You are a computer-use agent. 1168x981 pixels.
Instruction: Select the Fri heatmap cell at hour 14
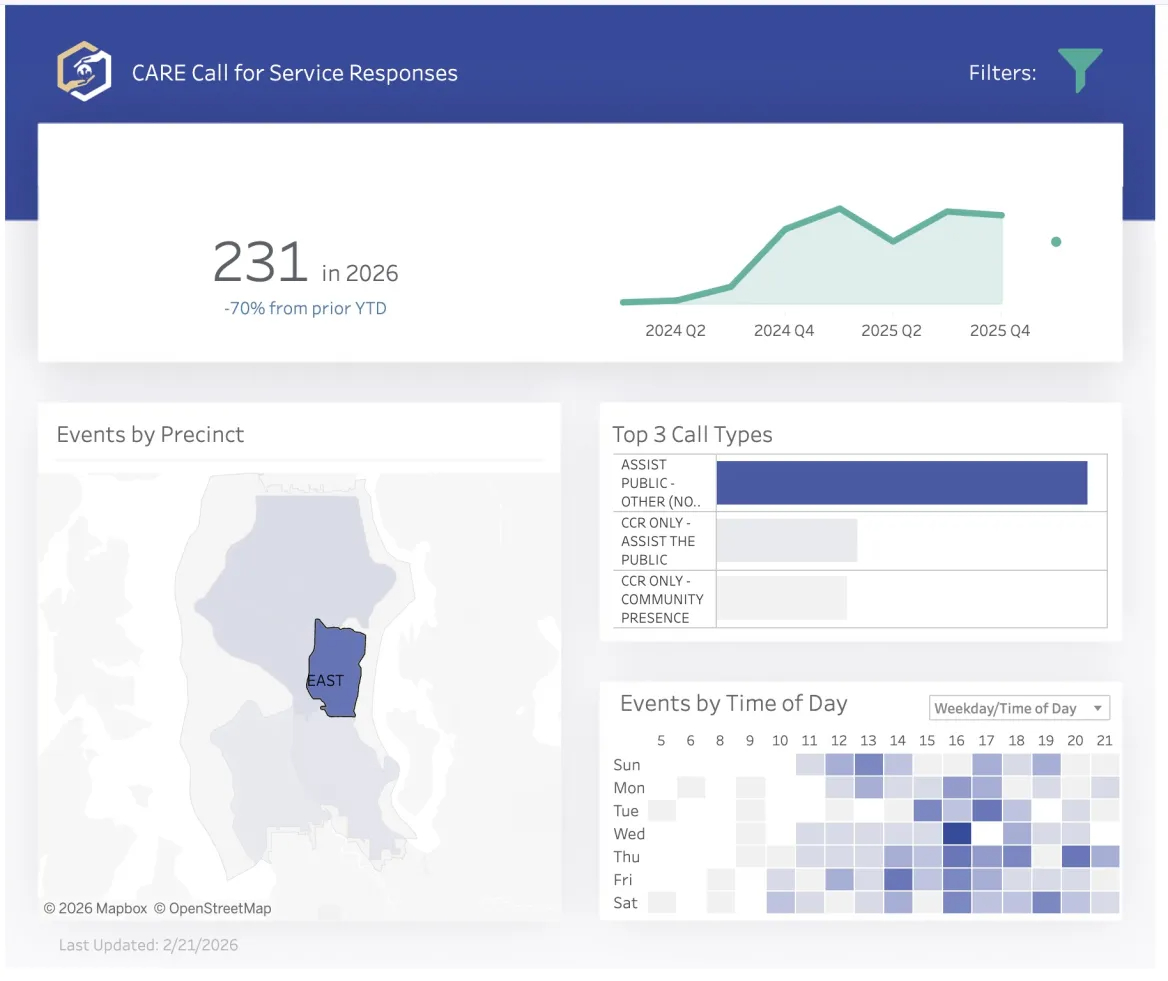pyautogui.click(x=898, y=879)
